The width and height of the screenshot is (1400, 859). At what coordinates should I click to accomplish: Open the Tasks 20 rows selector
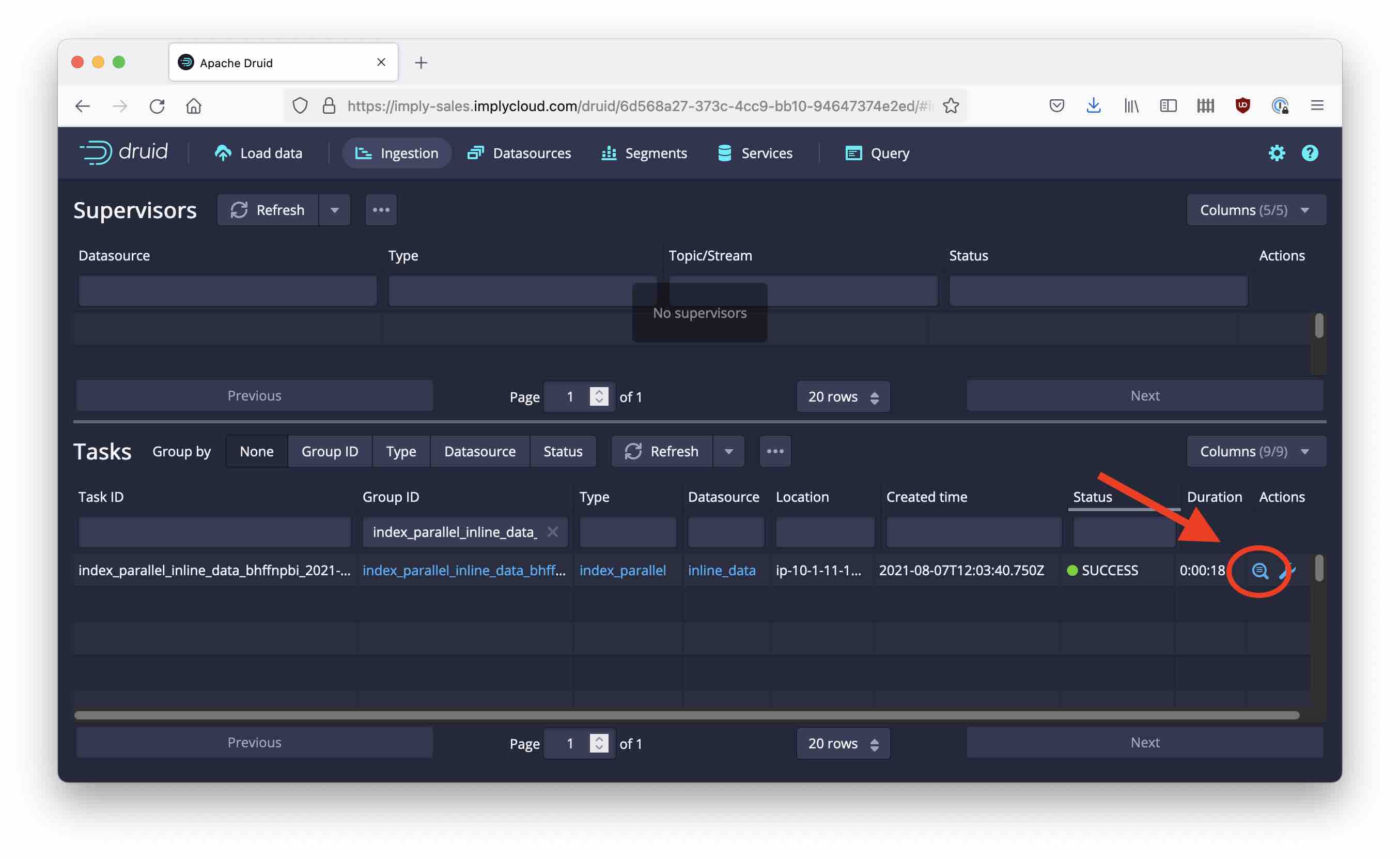coord(843,744)
